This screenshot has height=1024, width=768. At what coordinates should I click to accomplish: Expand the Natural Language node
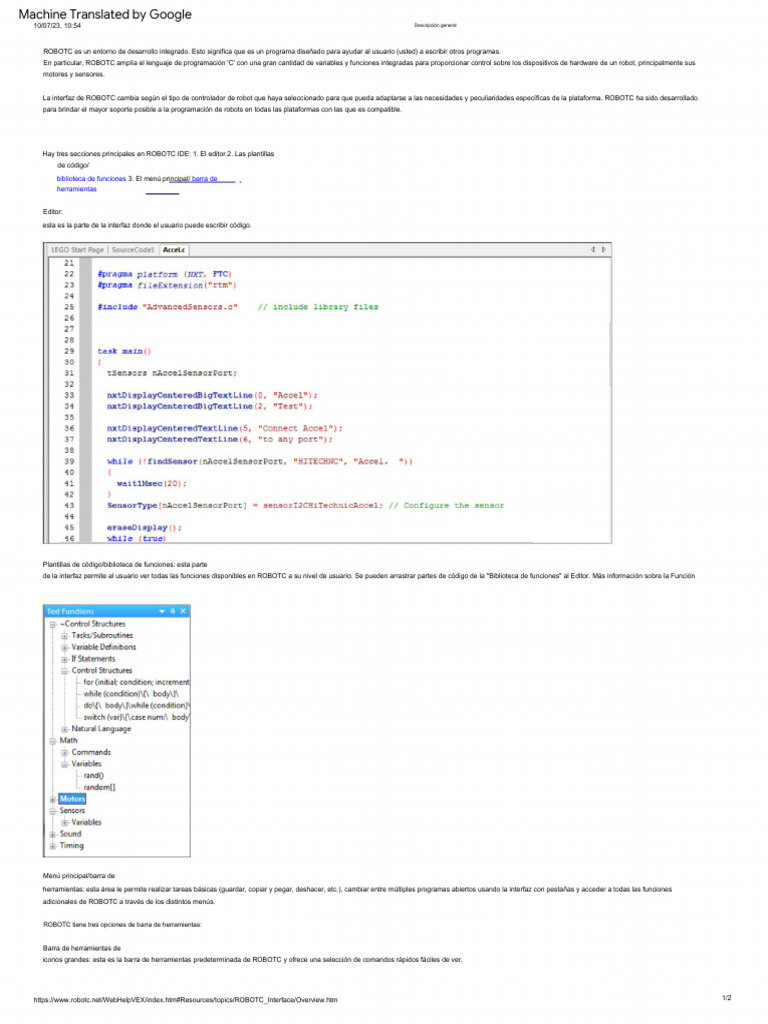point(65,729)
